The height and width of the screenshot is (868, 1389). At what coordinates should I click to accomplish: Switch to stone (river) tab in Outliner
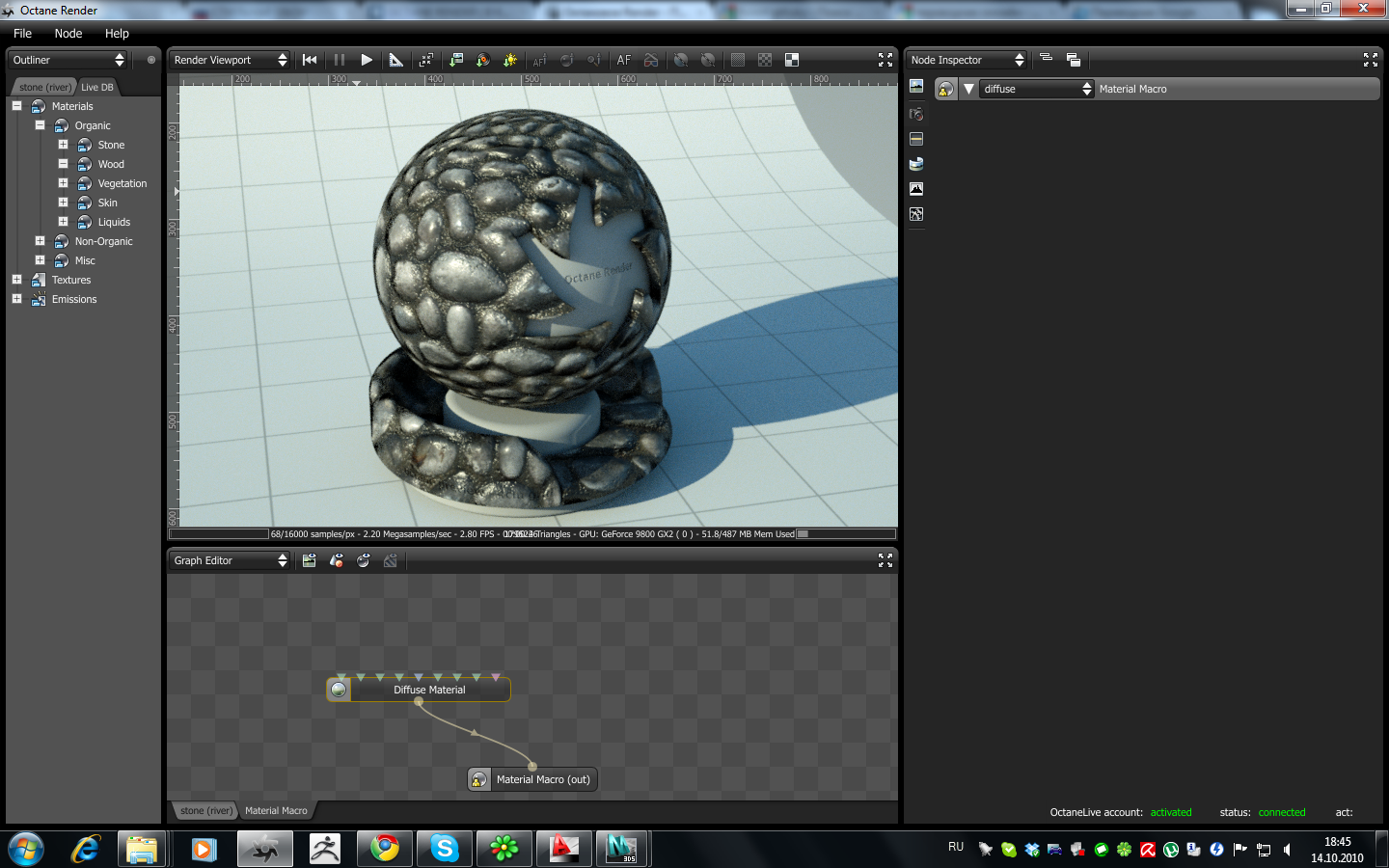coord(45,87)
